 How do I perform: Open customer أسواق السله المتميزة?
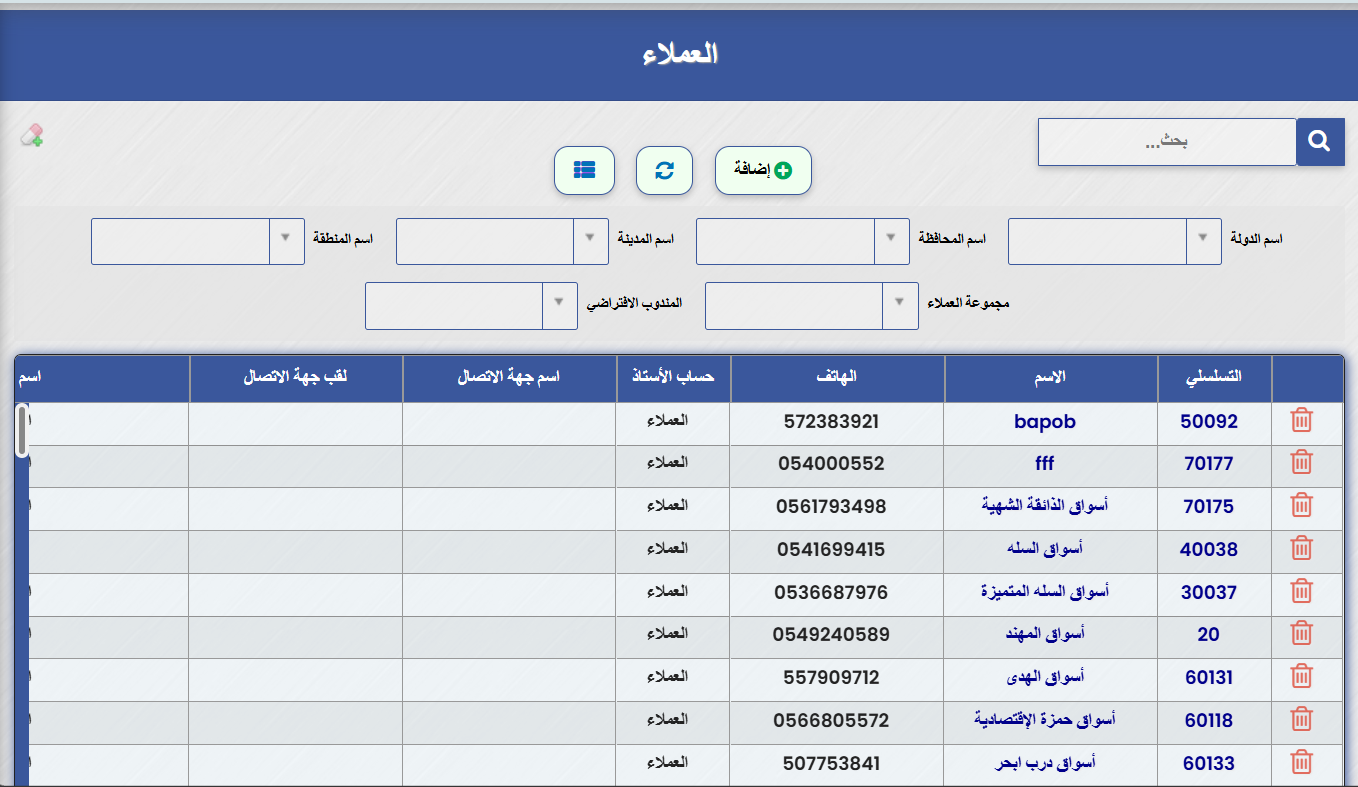coord(1044,592)
